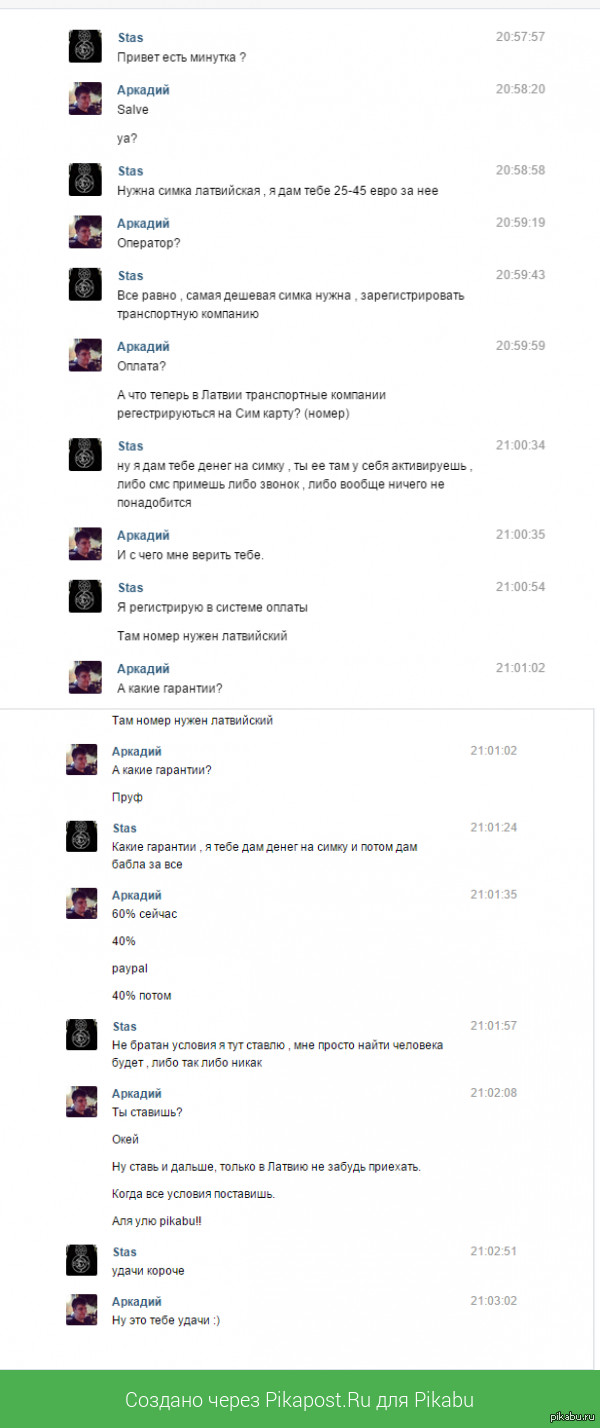600x1428 pixels.
Task: Click Аркадий's avatar beside the 'Оператор?' message
Action: [85, 232]
